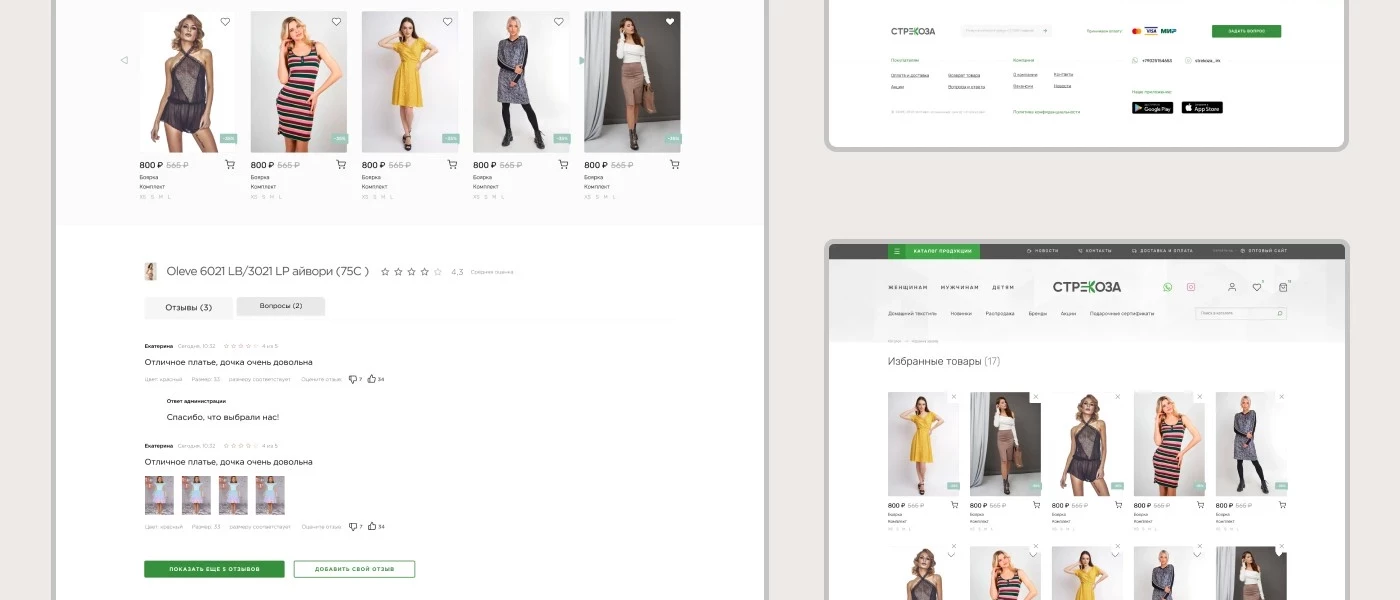Screen dimensions: 1400x600
Task: Rate the Oleve product using its stars
Action: point(411,271)
